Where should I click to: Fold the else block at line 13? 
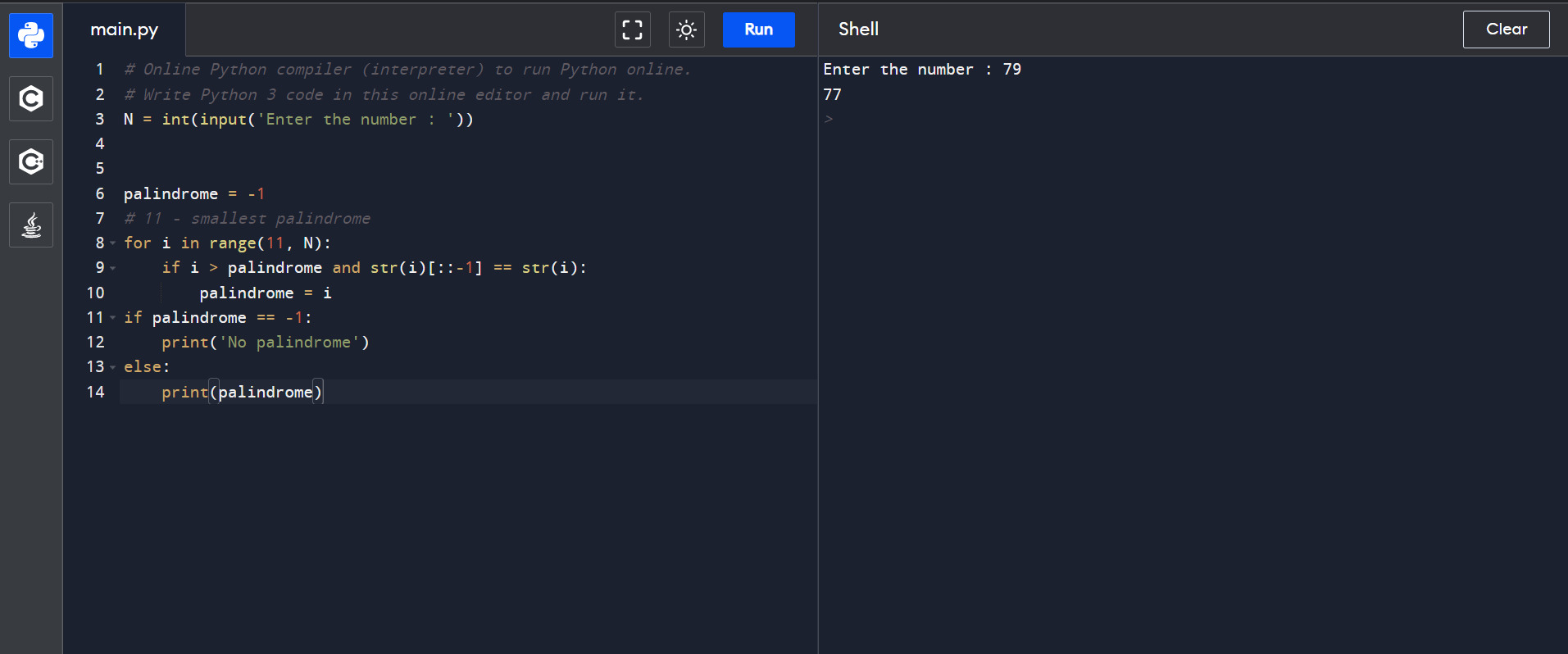pos(113,367)
